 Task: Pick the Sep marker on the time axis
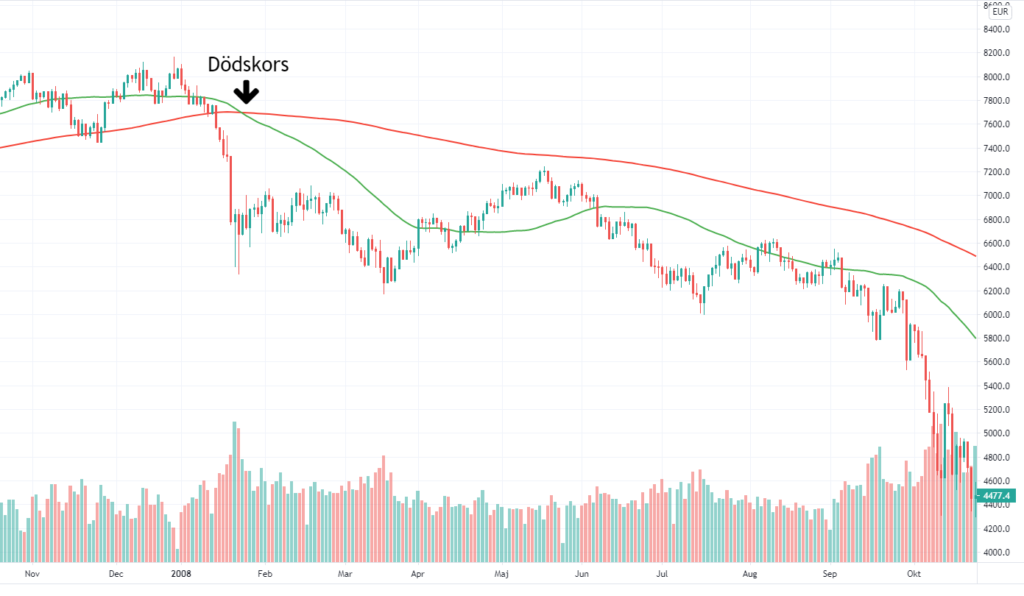coord(829,574)
